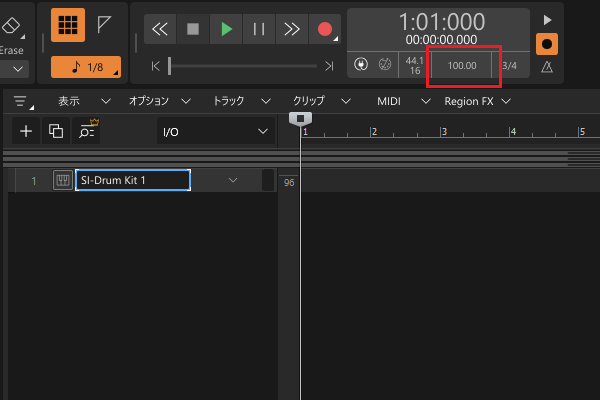
Task: Click the 3/4 time signature
Action: click(x=509, y=66)
